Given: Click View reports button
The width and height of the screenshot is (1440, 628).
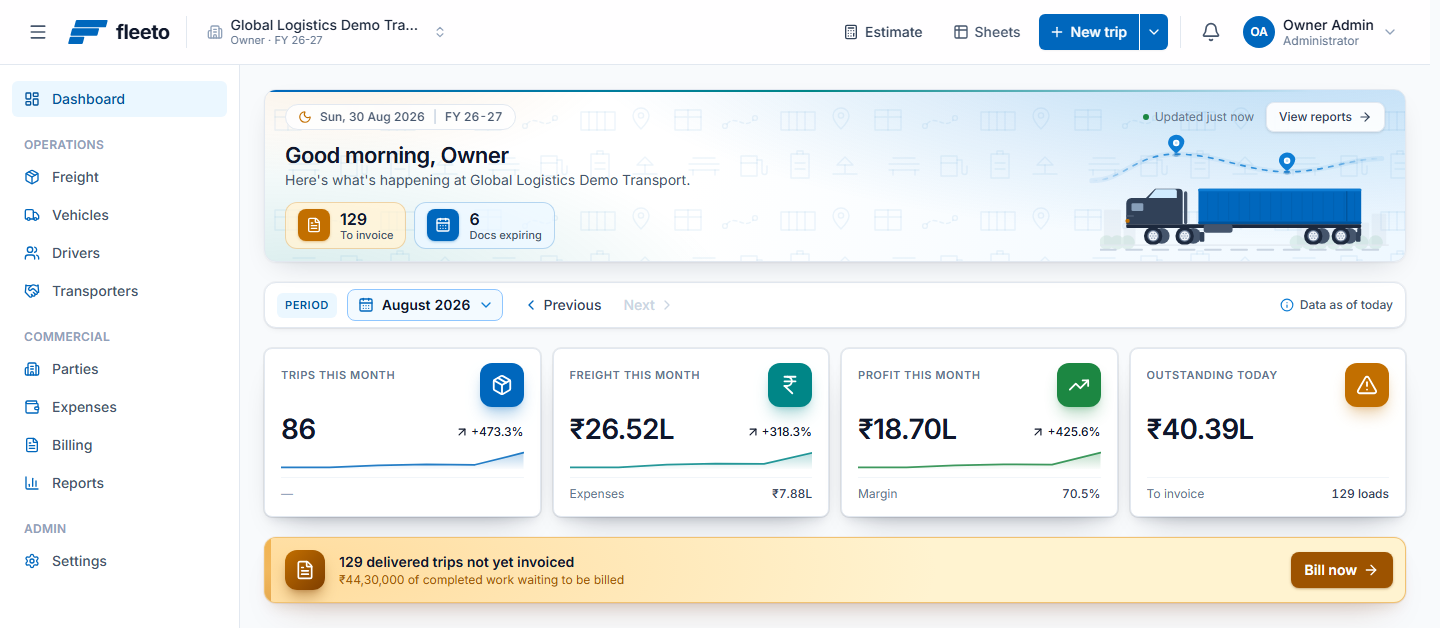Looking at the screenshot, I should click(1325, 117).
